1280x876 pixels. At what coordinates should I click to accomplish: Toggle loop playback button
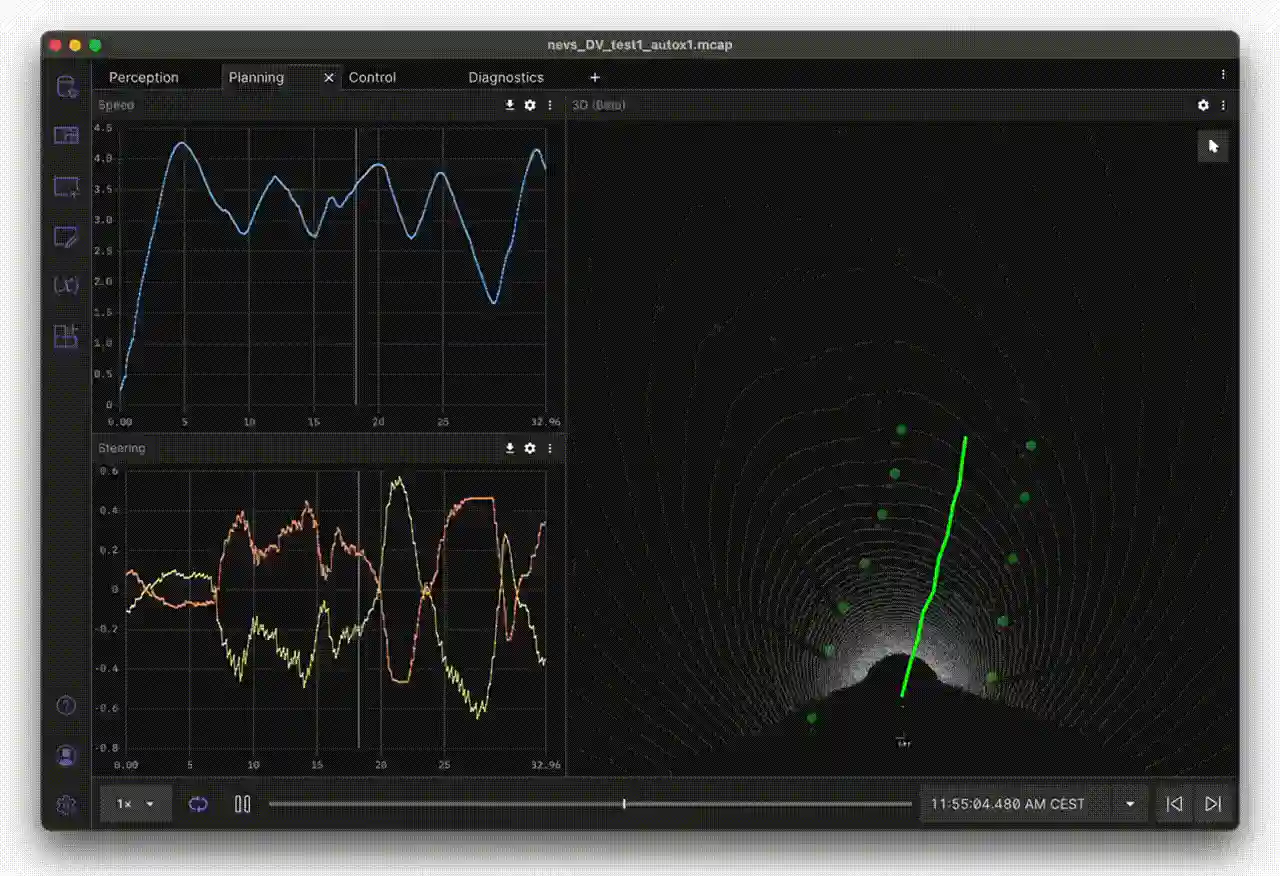click(198, 804)
